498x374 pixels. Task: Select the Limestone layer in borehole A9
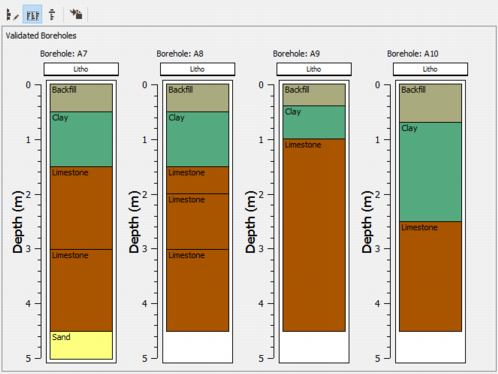click(314, 235)
